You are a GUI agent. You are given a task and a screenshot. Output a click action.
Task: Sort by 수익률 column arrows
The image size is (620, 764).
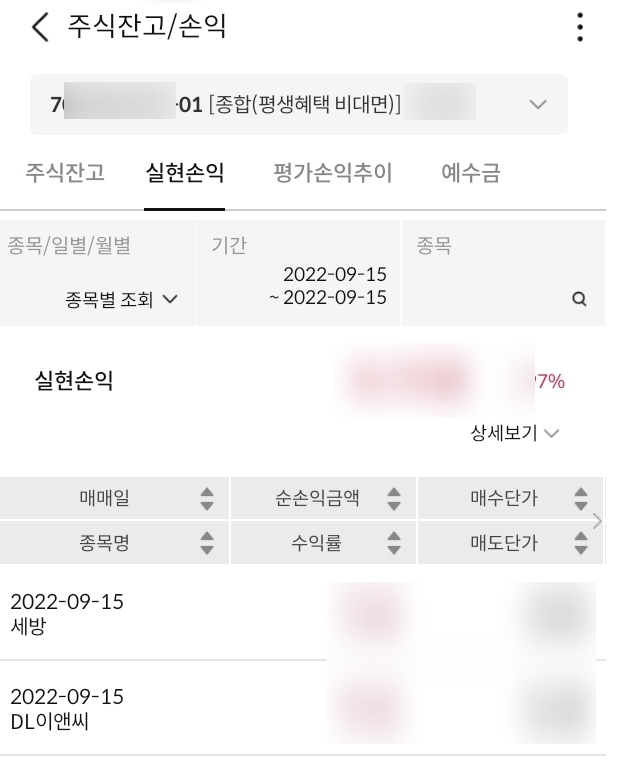point(394,543)
